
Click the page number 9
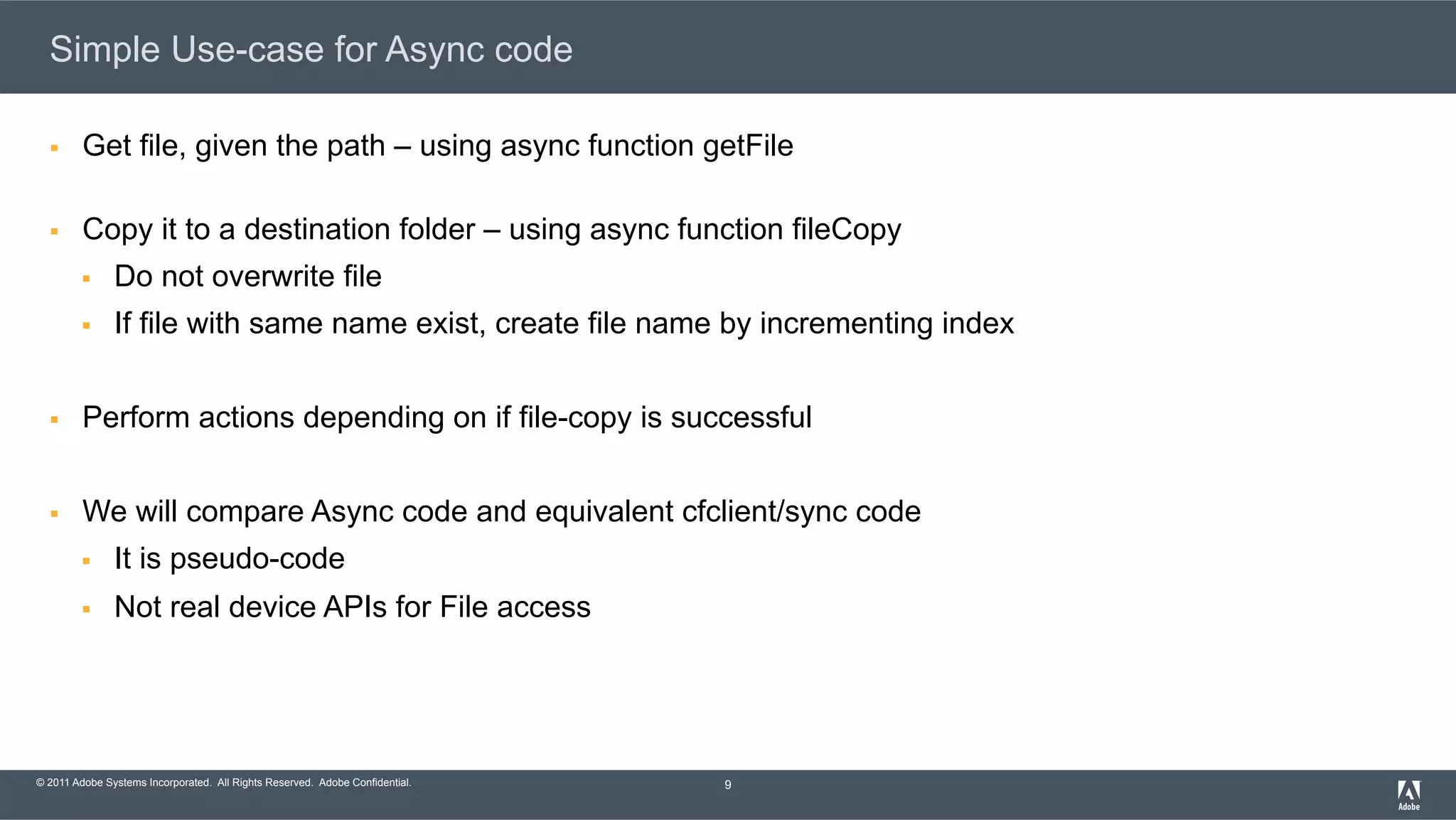pyautogui.click(x=727, y=784)
